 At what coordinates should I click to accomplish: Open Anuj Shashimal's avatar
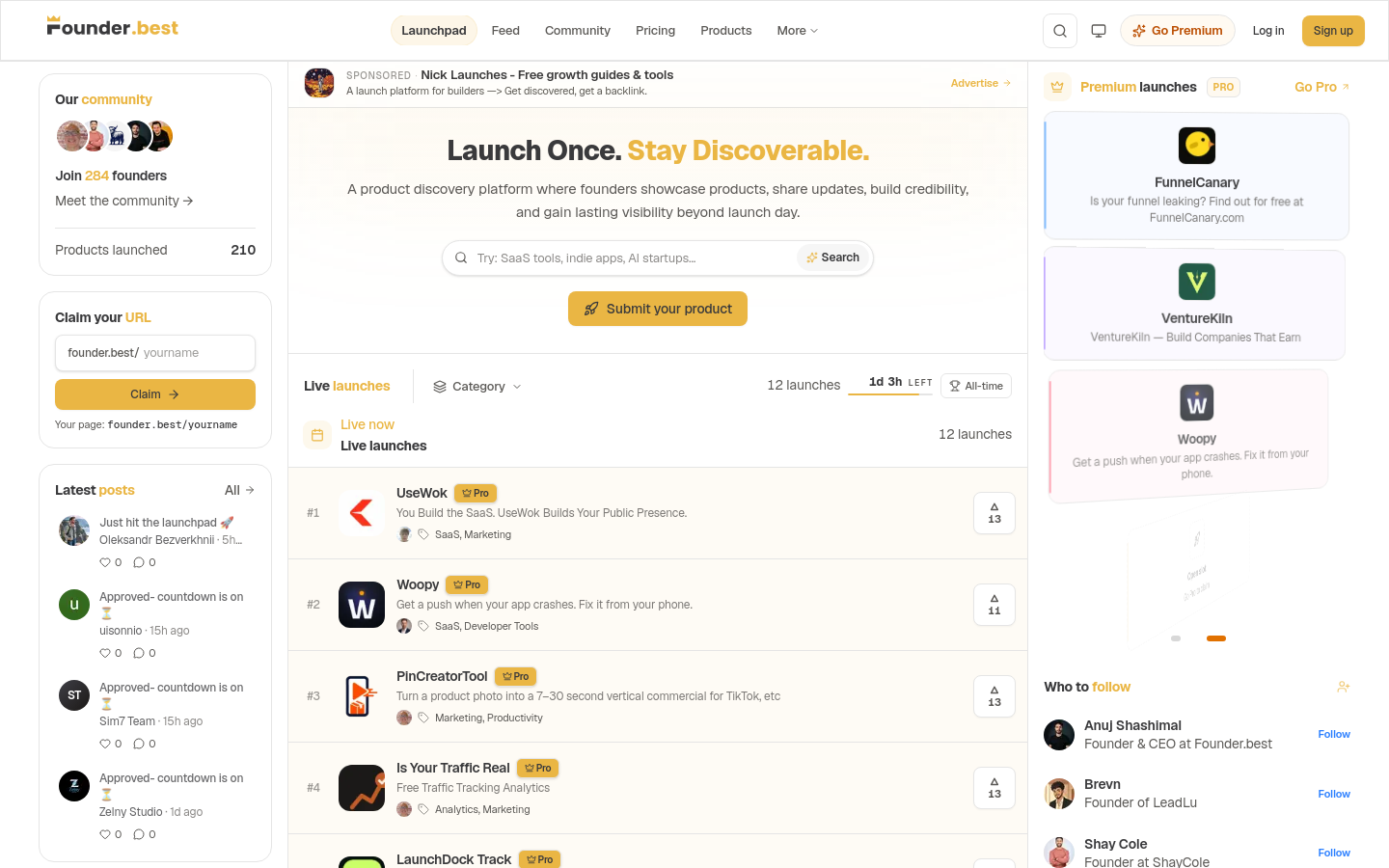tap(1059, 735)
